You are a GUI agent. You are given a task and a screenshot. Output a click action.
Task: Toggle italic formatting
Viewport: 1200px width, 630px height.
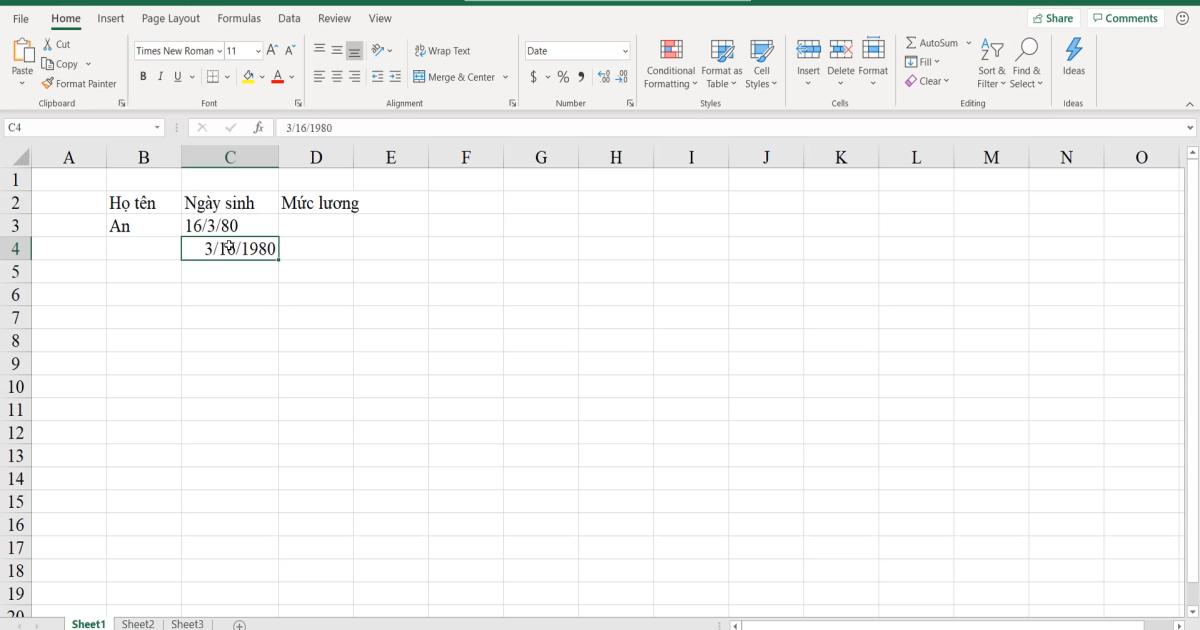coord(159,76)
